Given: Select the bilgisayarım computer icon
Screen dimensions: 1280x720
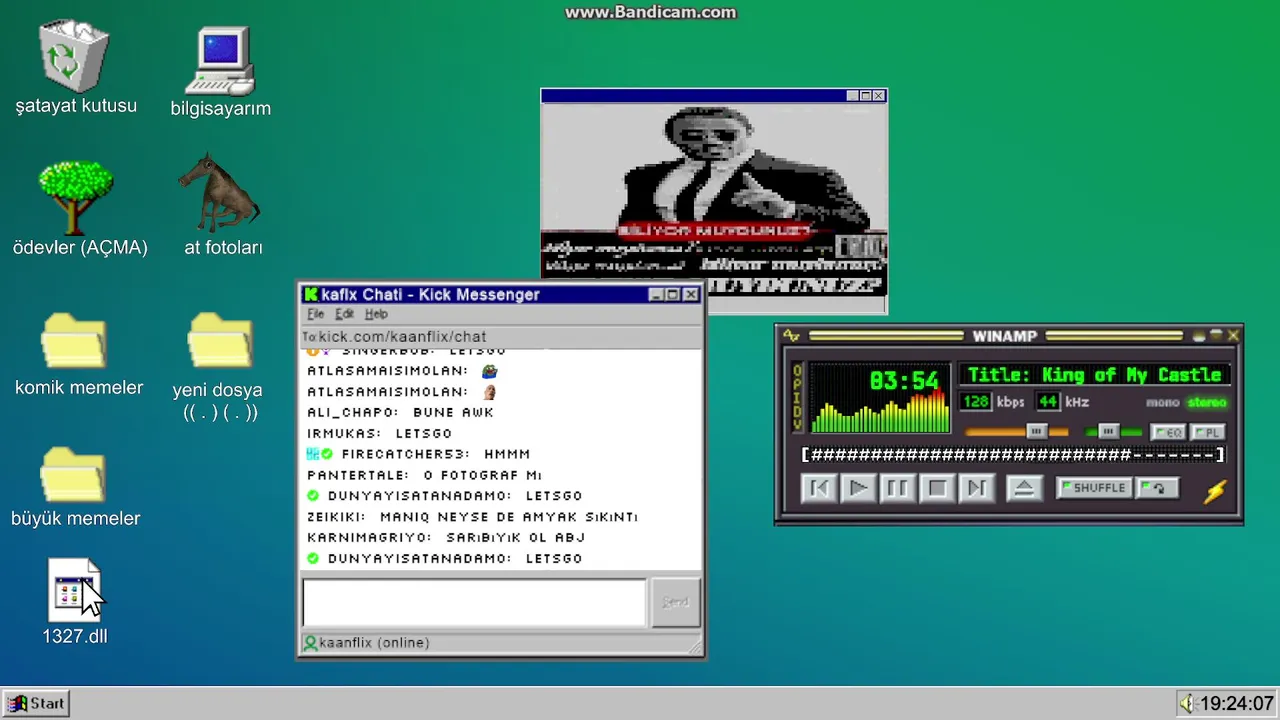Looking at the screenshot, I should coord(220,60).
